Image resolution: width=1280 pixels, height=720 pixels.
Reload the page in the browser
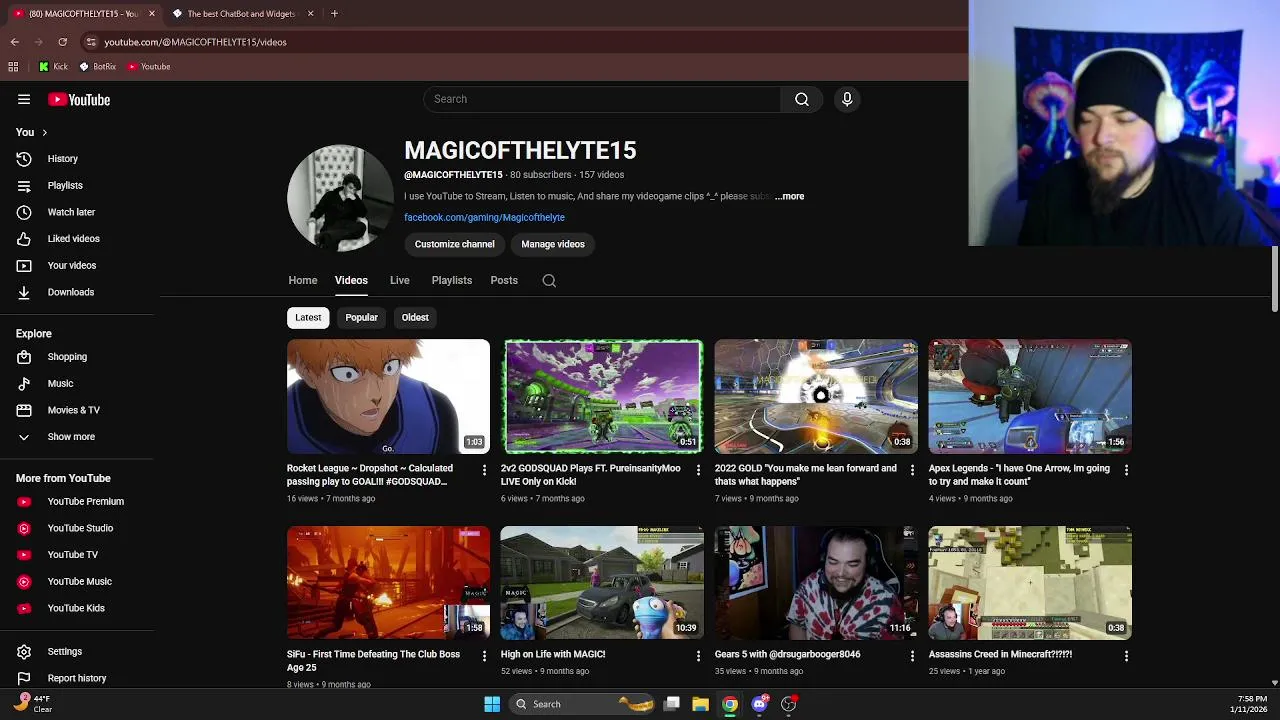pos(62,42)
